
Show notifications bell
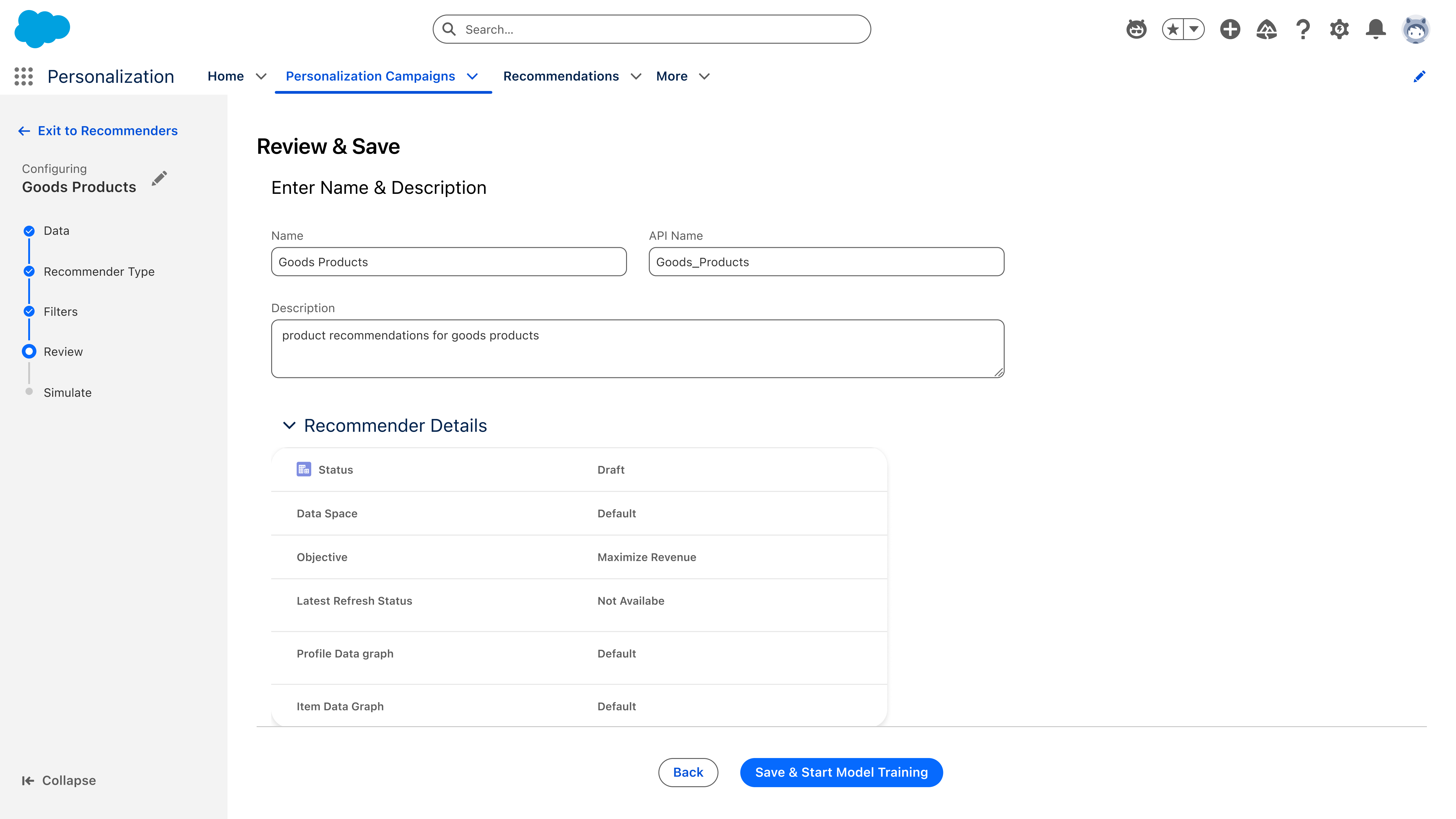click(x=1376, y=29)
